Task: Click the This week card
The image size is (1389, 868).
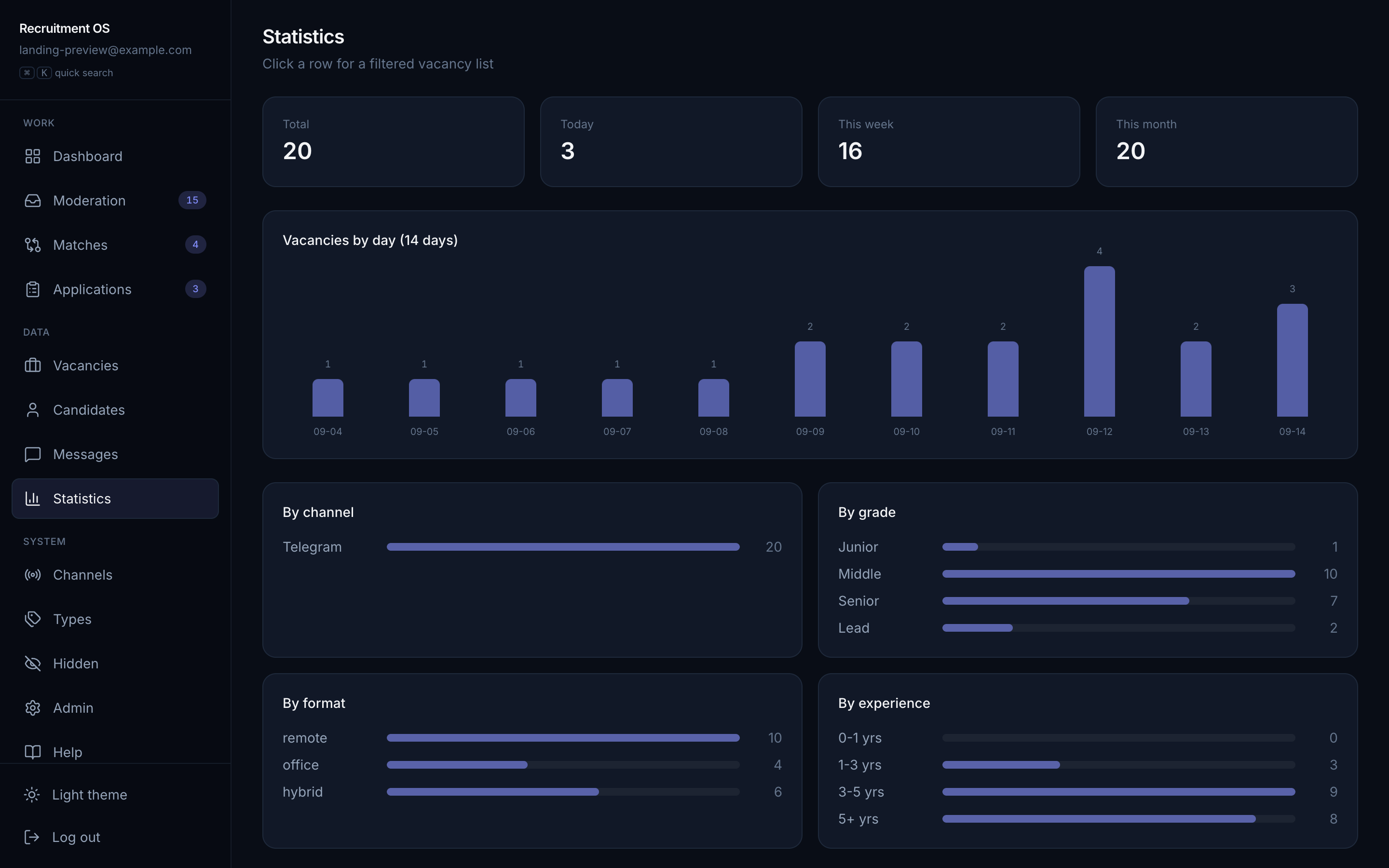Action: click(x=949, y=142)
